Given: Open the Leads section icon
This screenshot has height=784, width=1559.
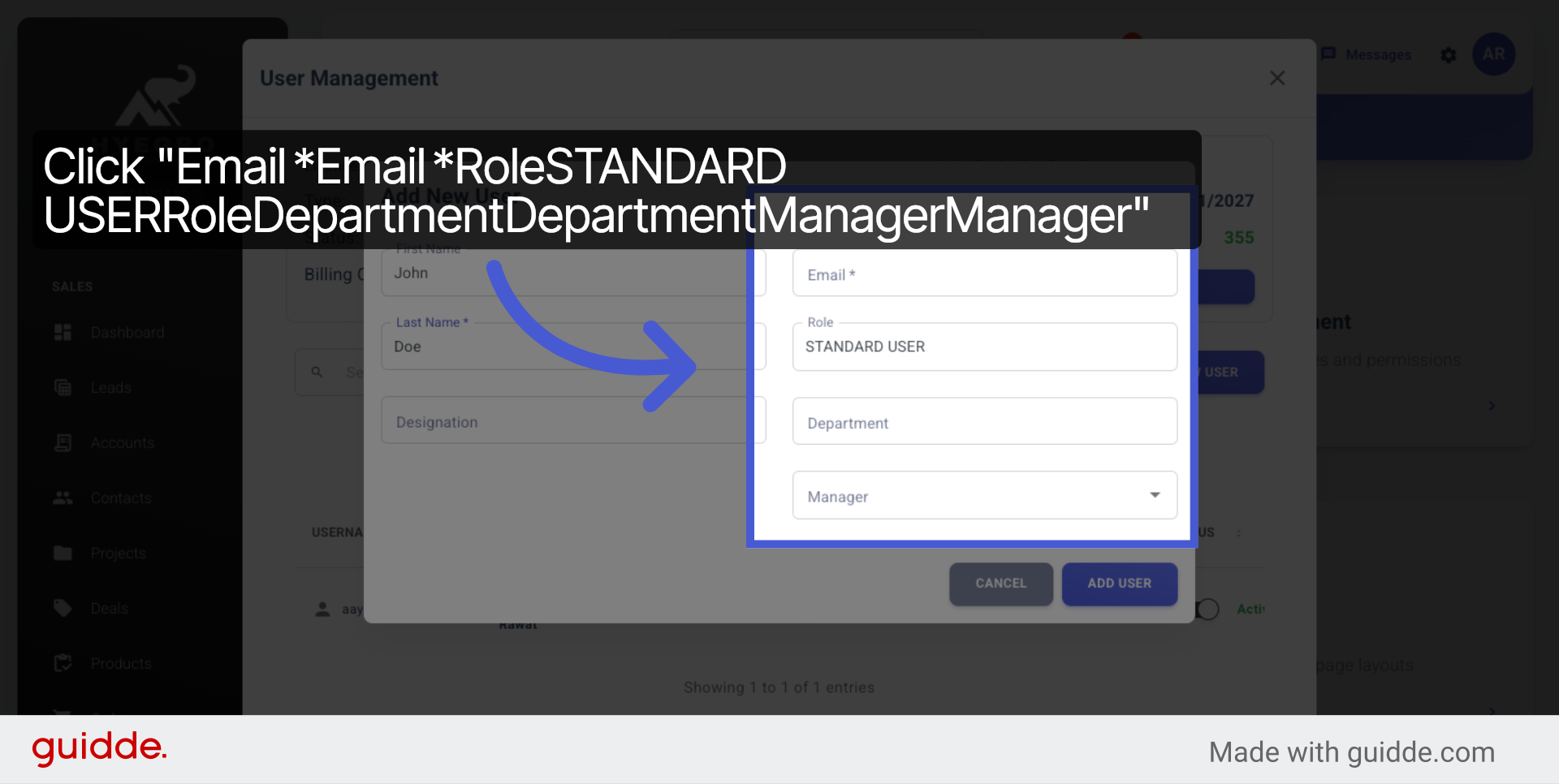Looking at the screenshot, I should 63,387.
